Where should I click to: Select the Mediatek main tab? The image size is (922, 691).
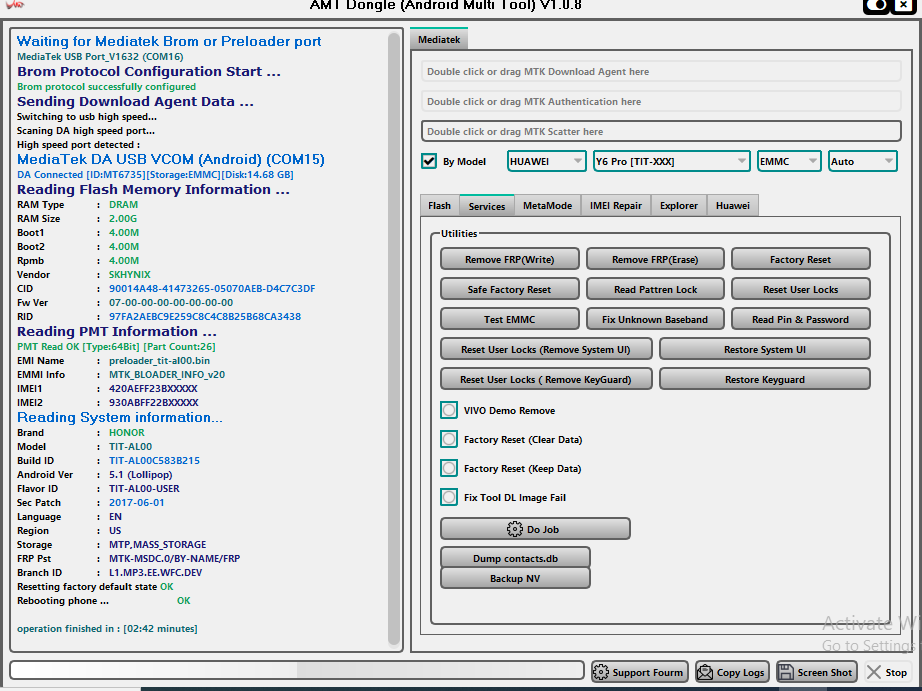click(439, 39)
